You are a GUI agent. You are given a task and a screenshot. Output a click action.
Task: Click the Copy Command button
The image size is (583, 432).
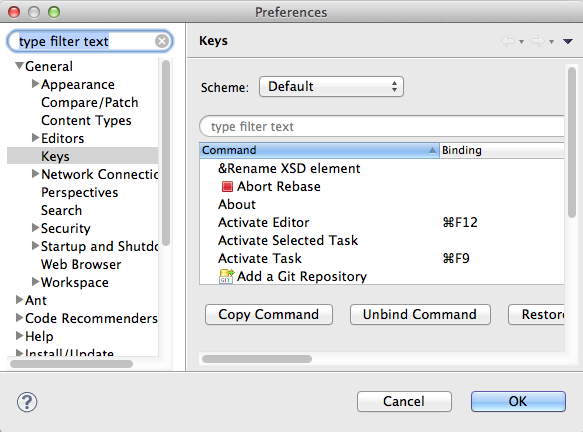pyautogui.click(x=269, y=315)
